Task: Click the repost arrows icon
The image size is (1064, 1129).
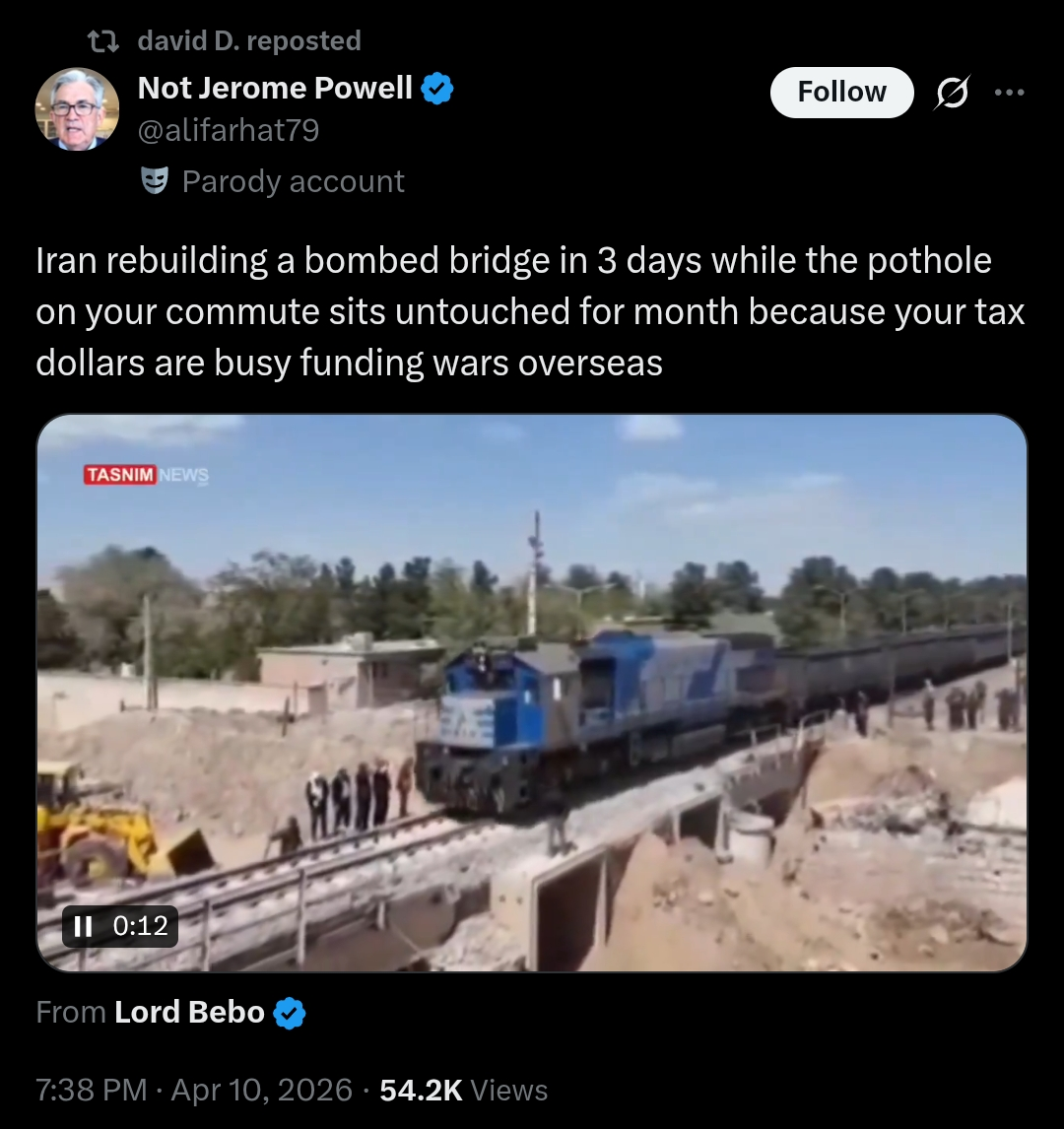Action: (x=102, y=41)
